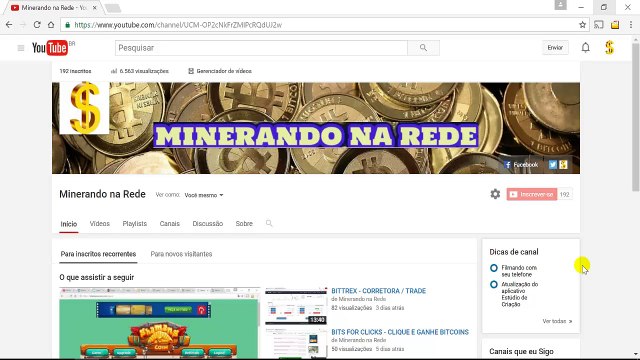
Task: Open the yellow social link icon on banner
Action: 563,164
